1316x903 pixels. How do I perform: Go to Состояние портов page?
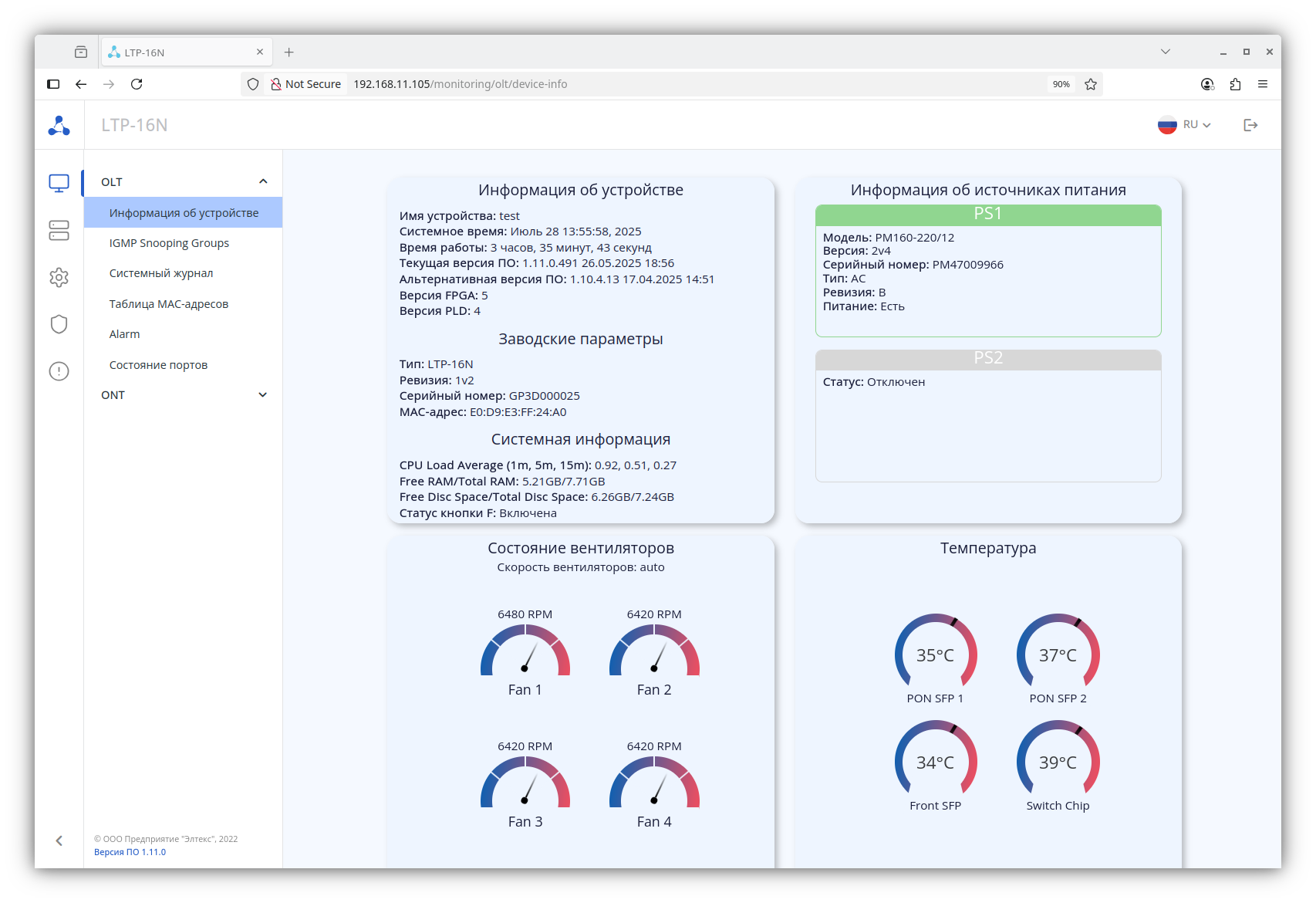[x=158, y=365]
